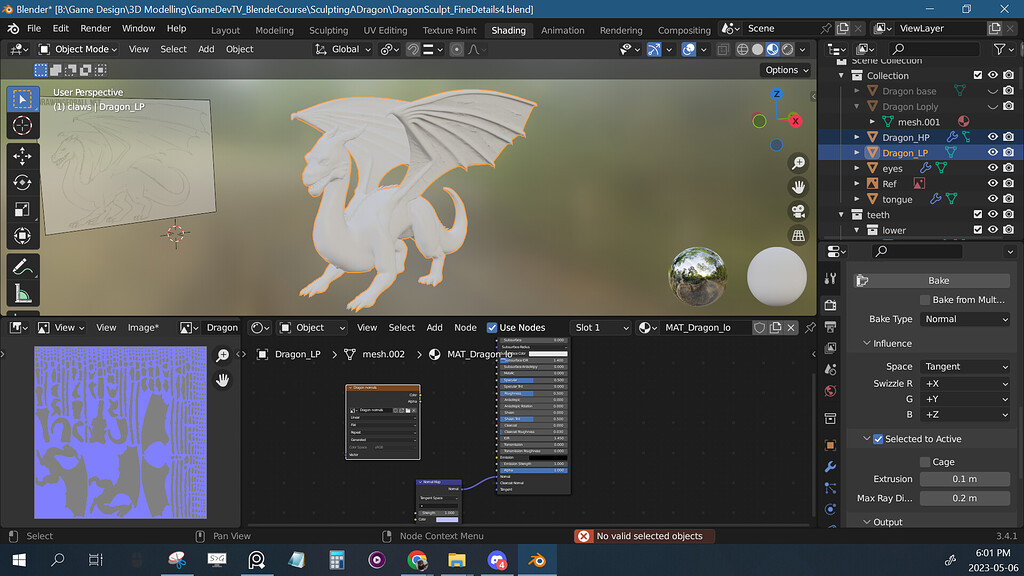The height and width of the screenshot is (576, 1024).
Task: Switch to the Texture Paint workspace tab
Action: pos(449,30)
